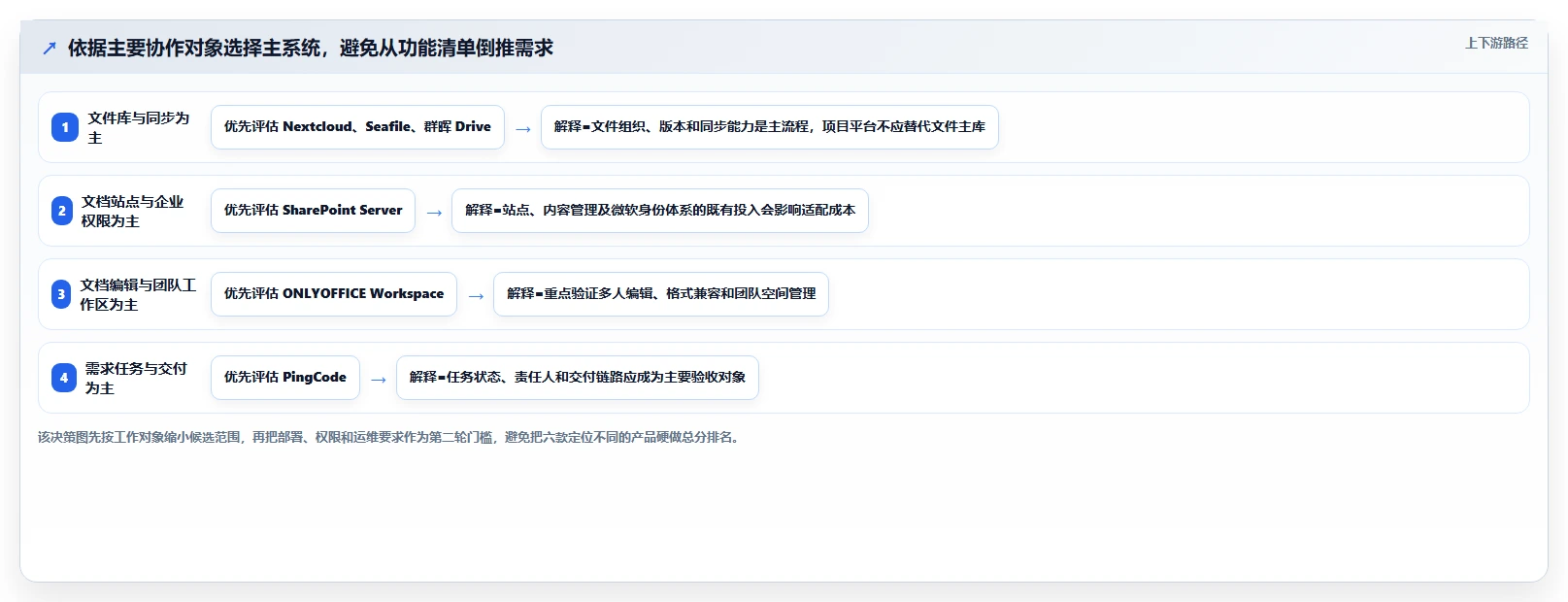Select the 文档编辑与团队工作区为主 label
This screenshot has width=1568, height=602.
[x=138, y=294]
